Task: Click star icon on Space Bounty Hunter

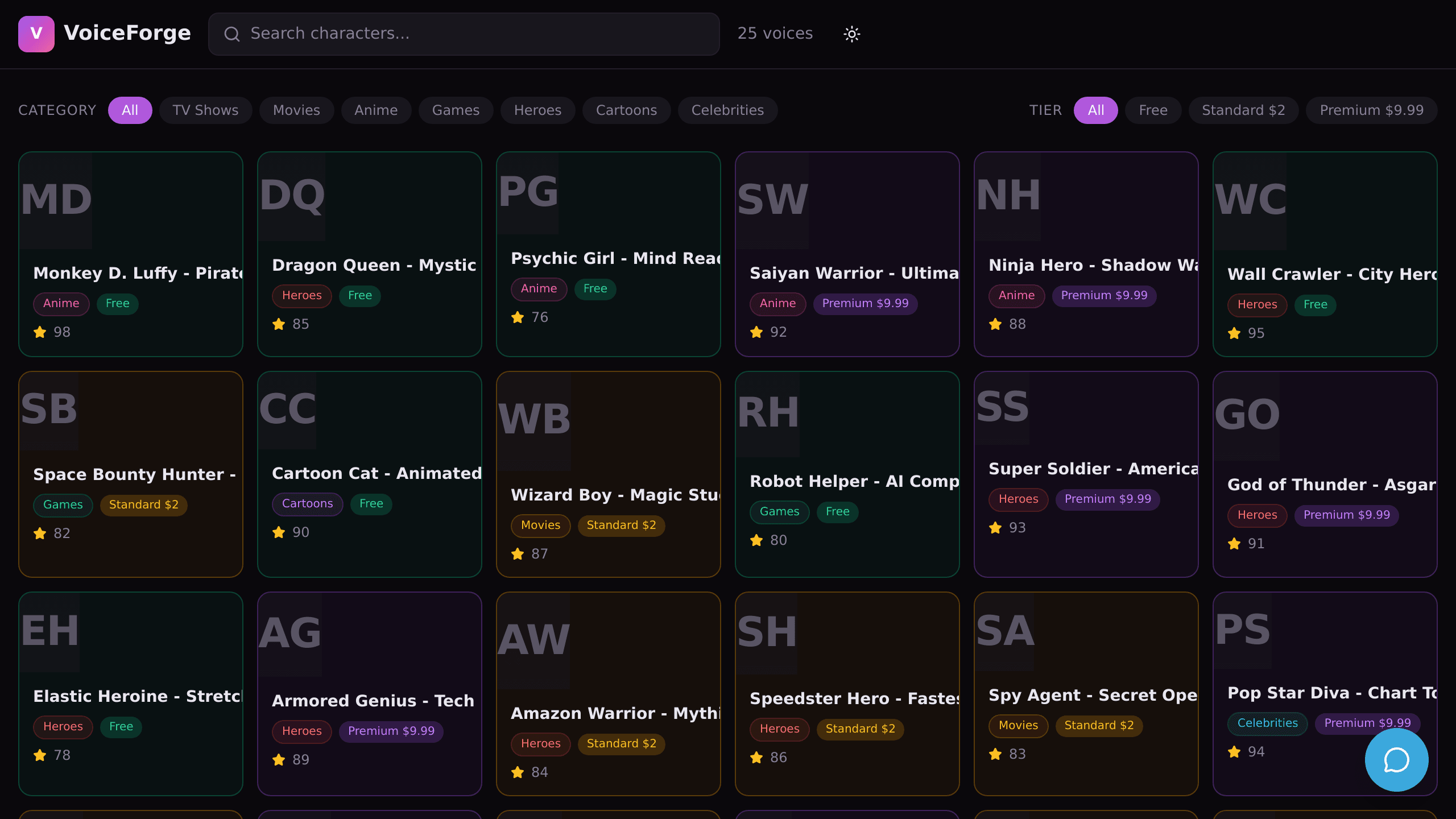Action: coord(40,533)
